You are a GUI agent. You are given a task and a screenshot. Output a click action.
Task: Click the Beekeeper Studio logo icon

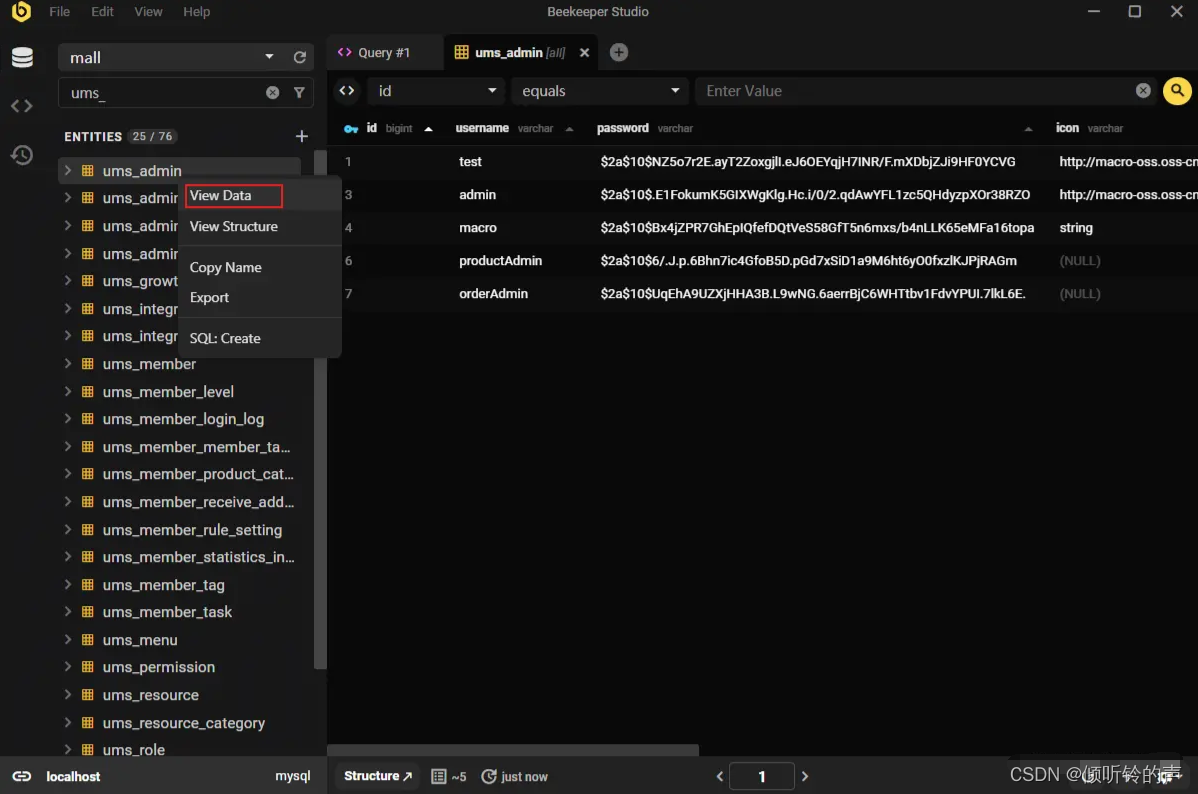tap(21, 11)
